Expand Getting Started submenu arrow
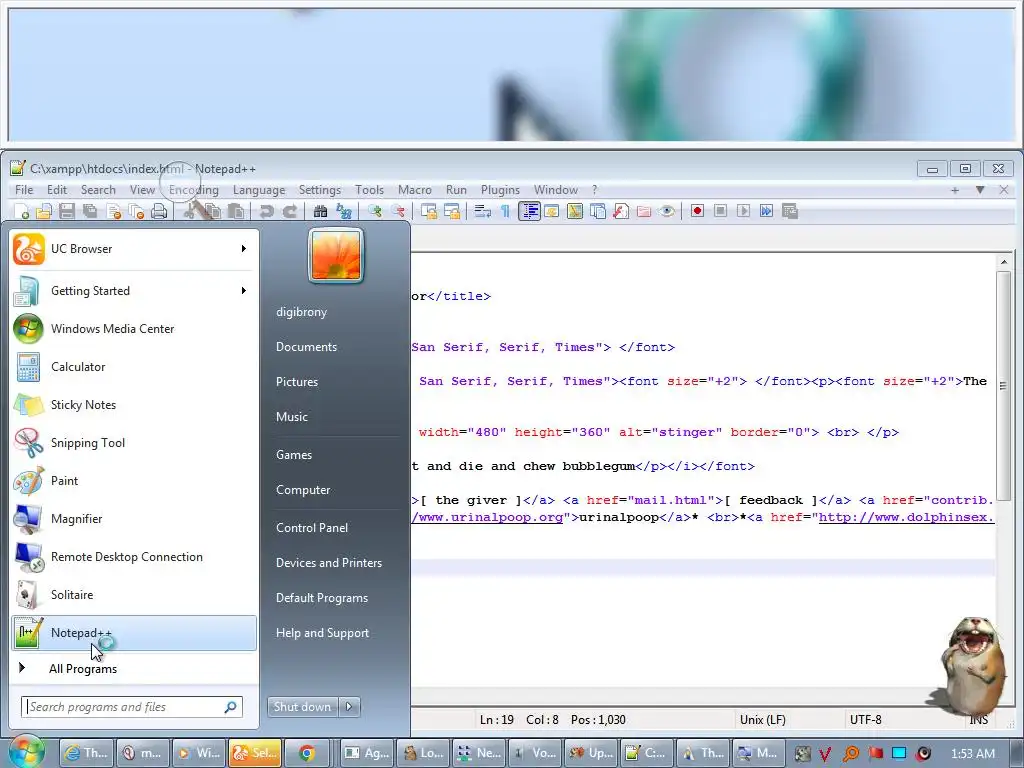 coord(244,291)
